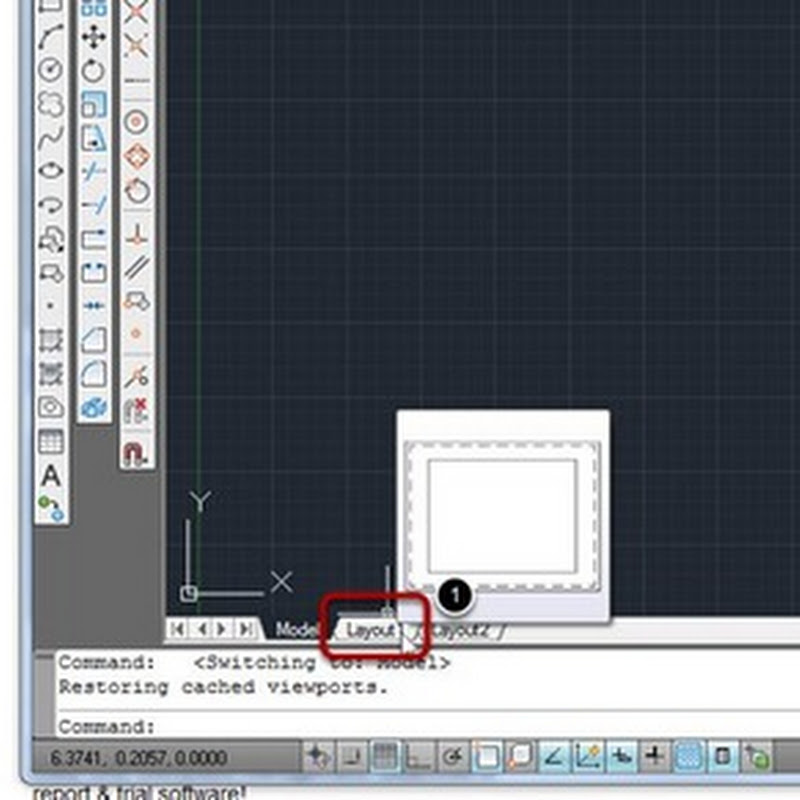Toggle Infer Constraints in status bar

[318, 756]
